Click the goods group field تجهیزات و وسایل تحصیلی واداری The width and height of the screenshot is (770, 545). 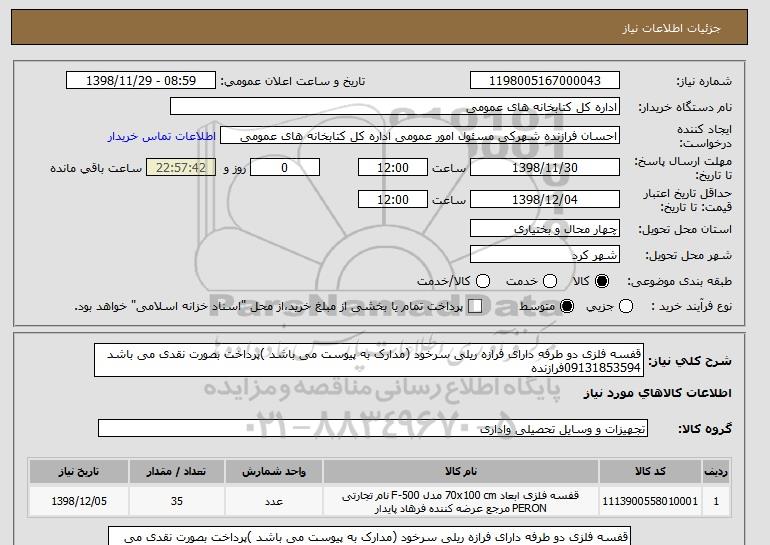tap(373, 429)
